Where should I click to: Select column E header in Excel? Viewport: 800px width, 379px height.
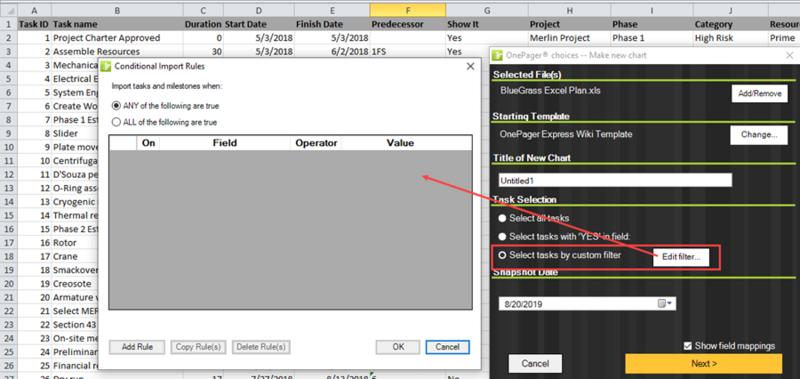[x=332, y=10]
